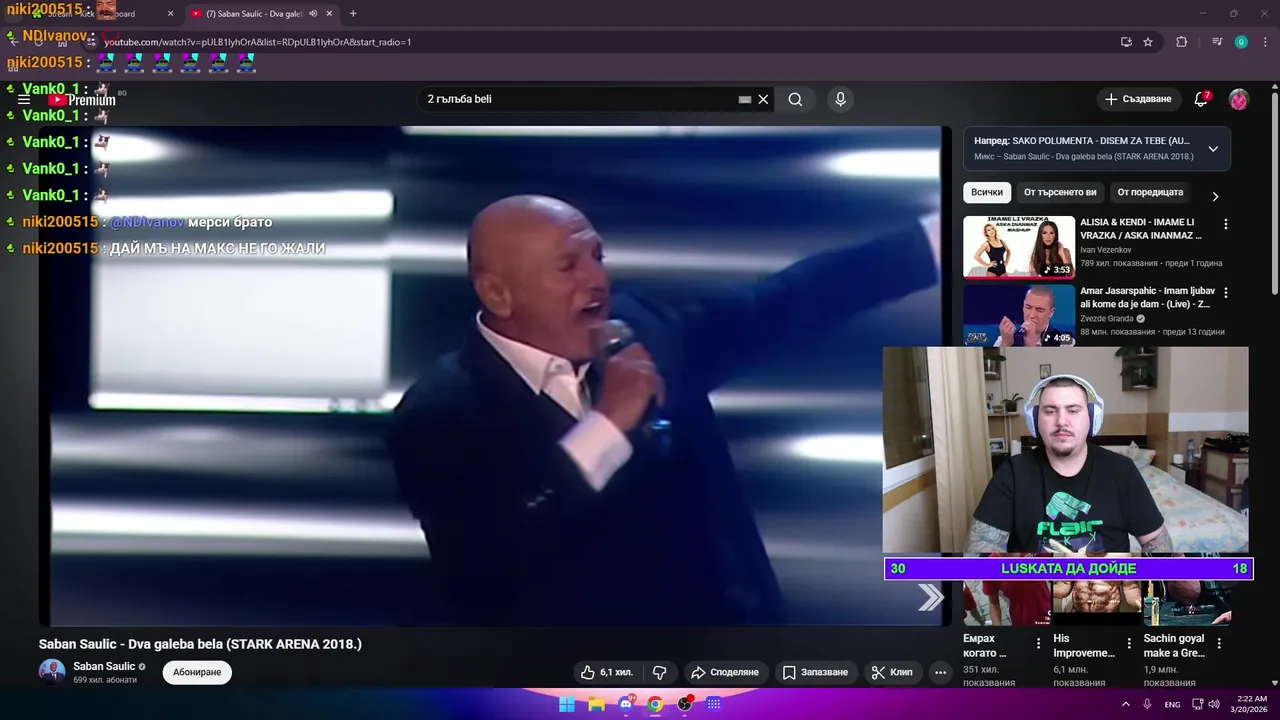Viewport: 1280px width, 720px height.
Task: Open options for Емрах video card
Action: click(1038, 644)
